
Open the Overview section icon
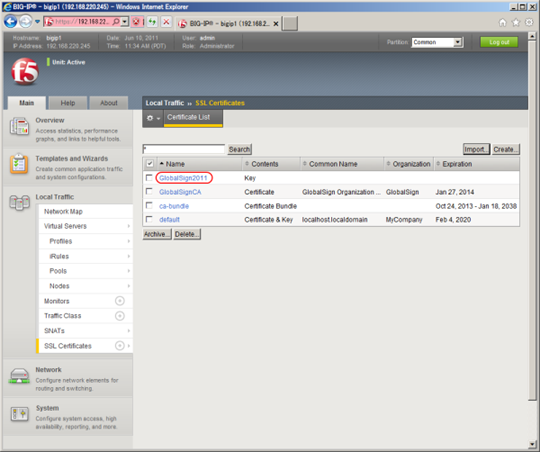click(19, 126)
